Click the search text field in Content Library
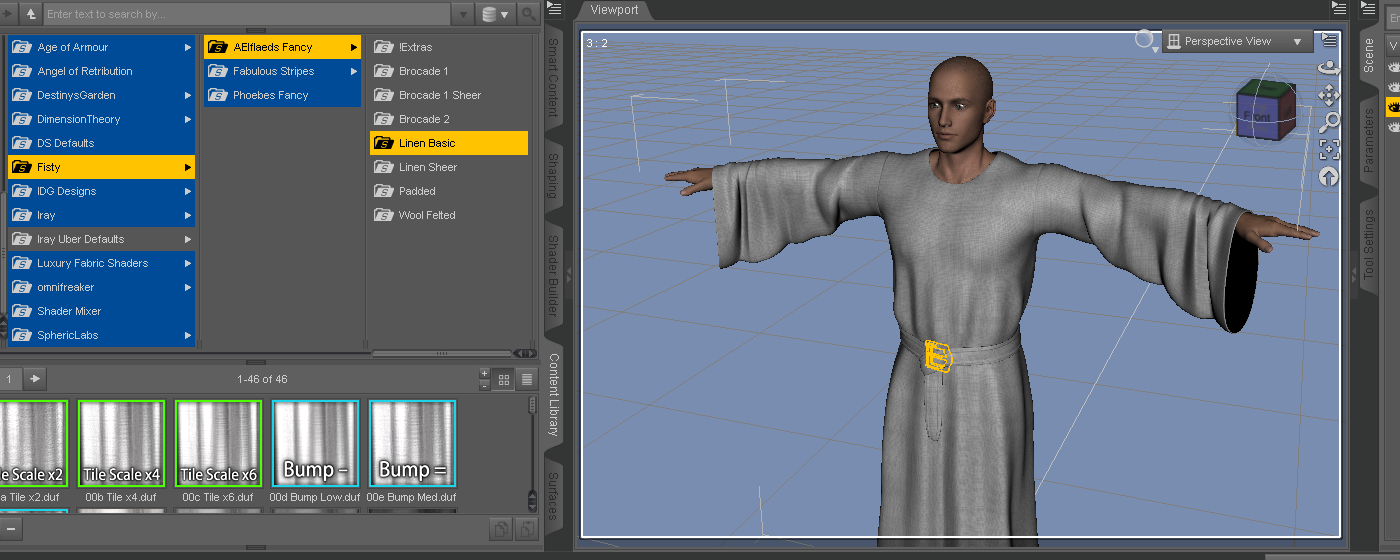Screen dimensions: 1400x560 [x=247, y=14]
